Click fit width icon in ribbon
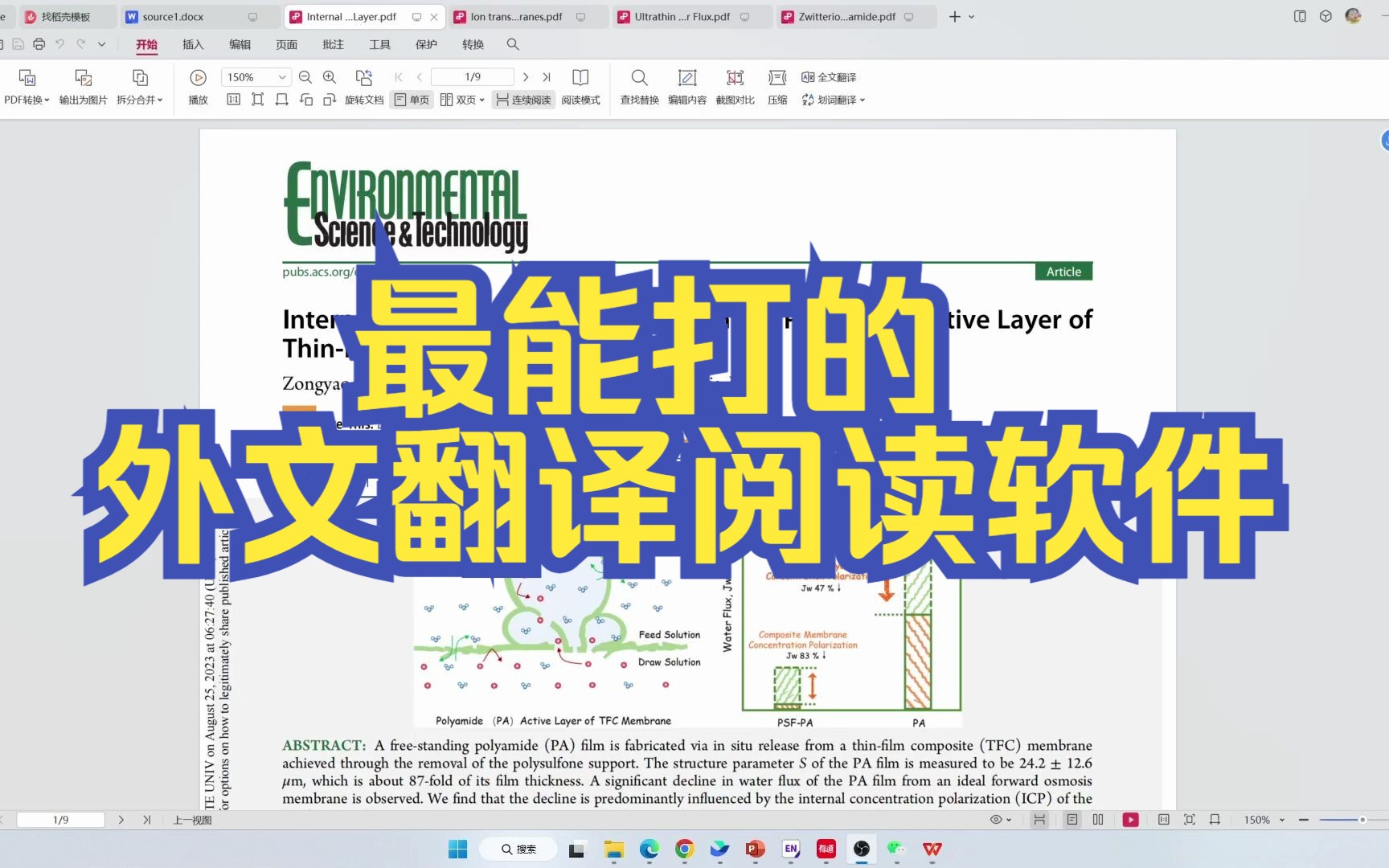Image resolution: width=1389 pixels, height=868 pixels. (281, 100)
